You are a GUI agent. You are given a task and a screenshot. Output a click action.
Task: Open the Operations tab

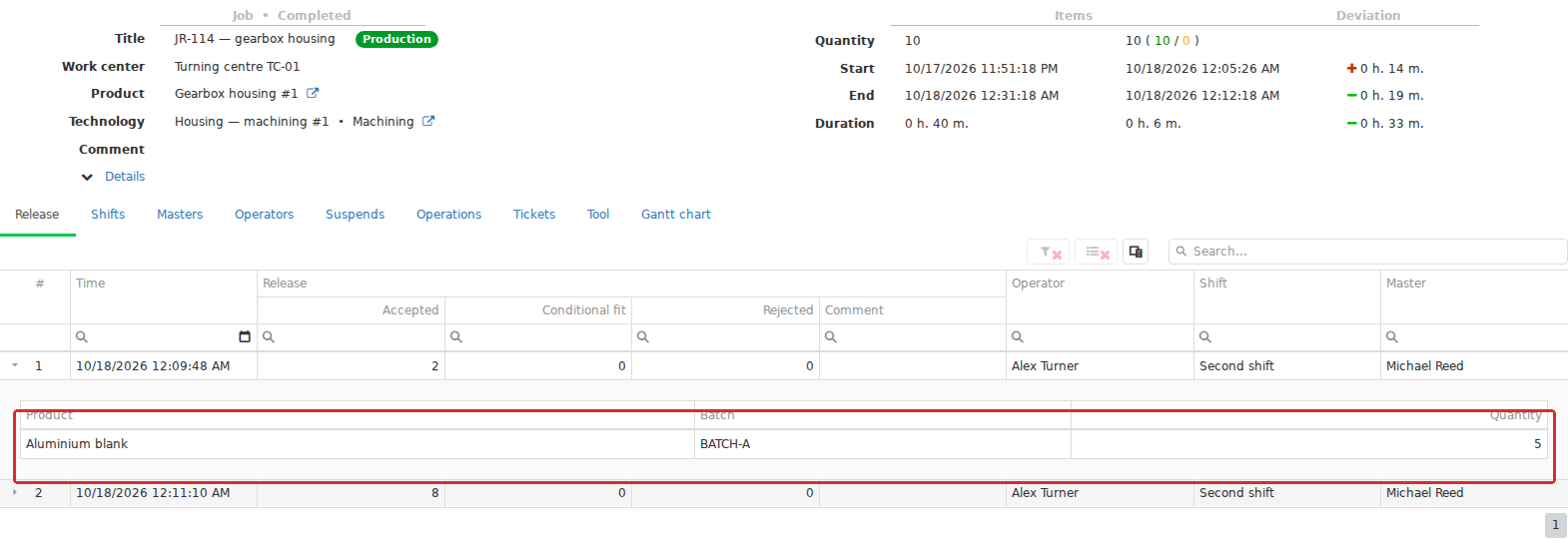click(x=448, y=215)
